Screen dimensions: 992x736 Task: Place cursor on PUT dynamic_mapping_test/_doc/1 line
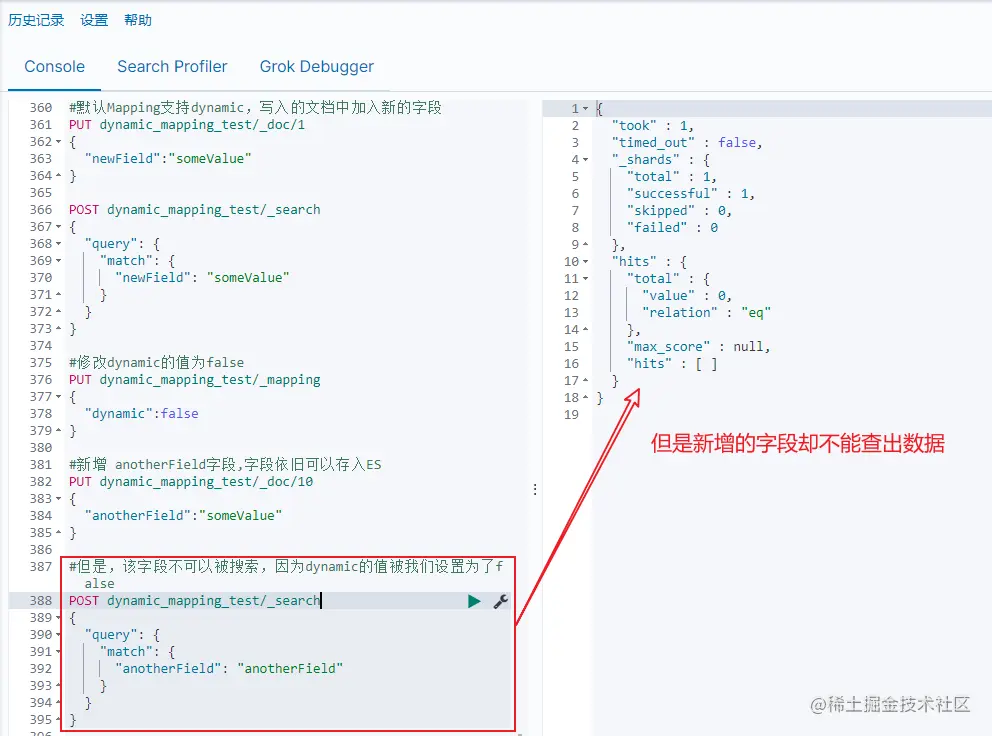[x=187, y=125]
